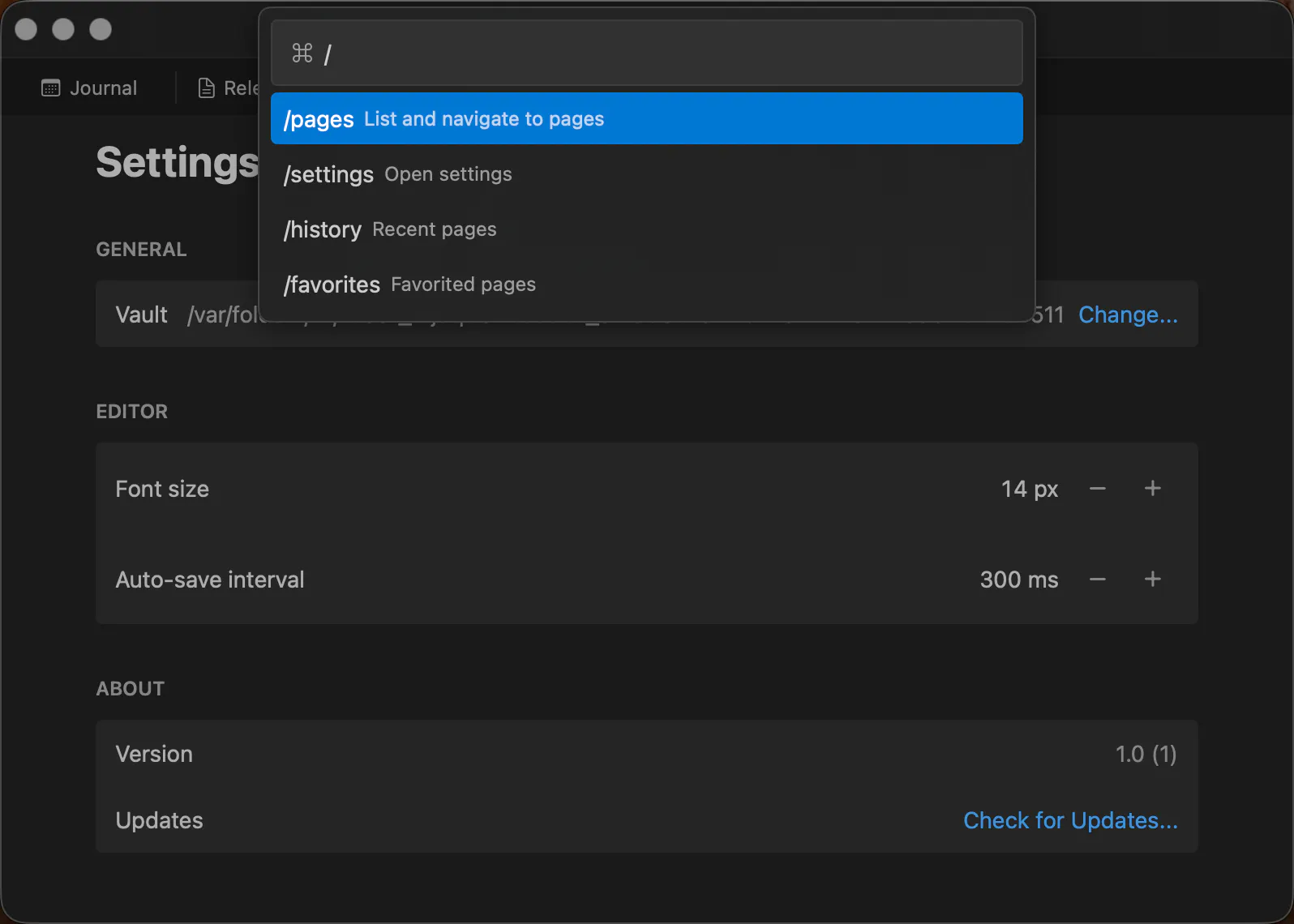Click the Vault path text
The image size is (1294, 924).
pos(224,314)
